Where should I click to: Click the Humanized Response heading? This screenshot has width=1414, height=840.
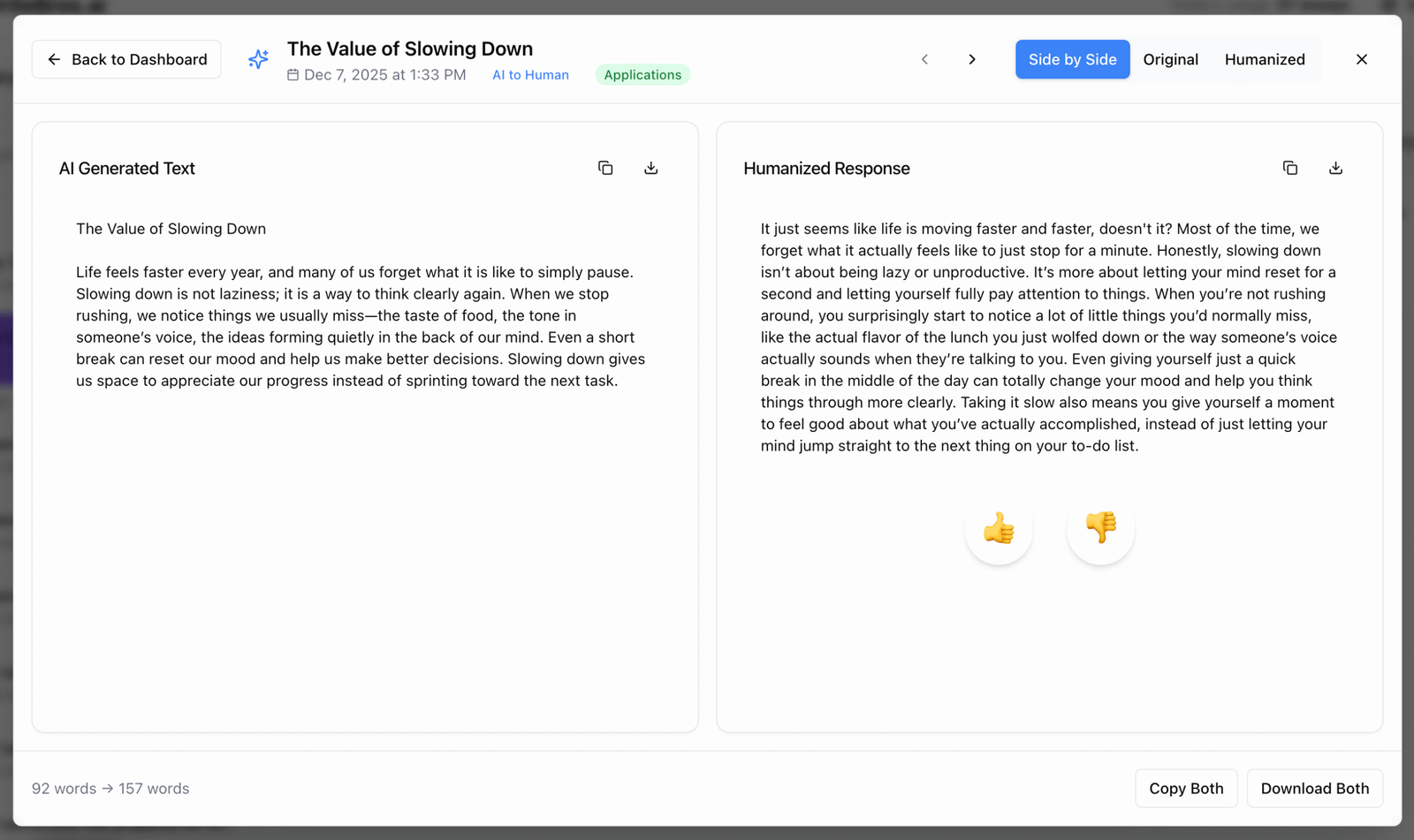click(x=826, y=169)
